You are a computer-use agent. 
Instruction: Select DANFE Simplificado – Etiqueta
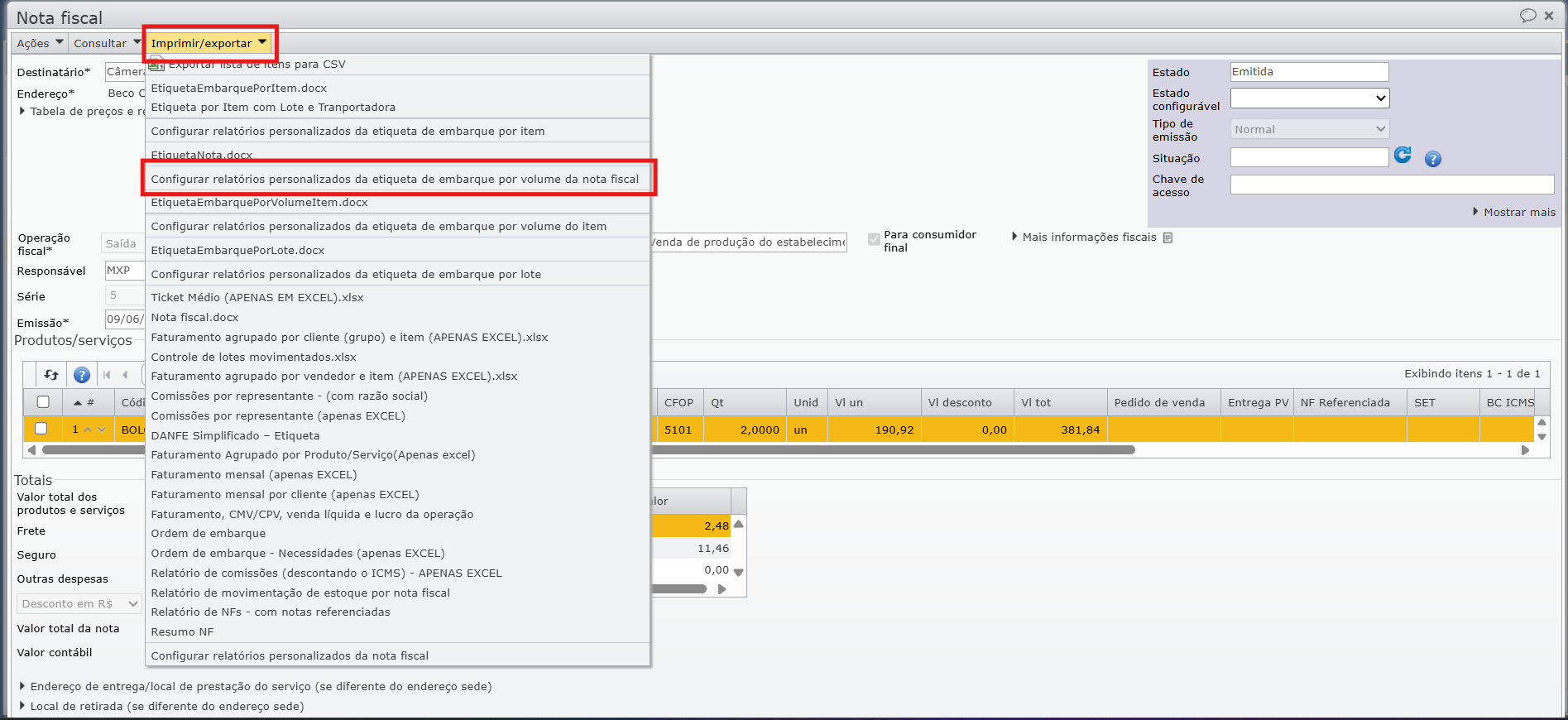(x=398, y=436)
